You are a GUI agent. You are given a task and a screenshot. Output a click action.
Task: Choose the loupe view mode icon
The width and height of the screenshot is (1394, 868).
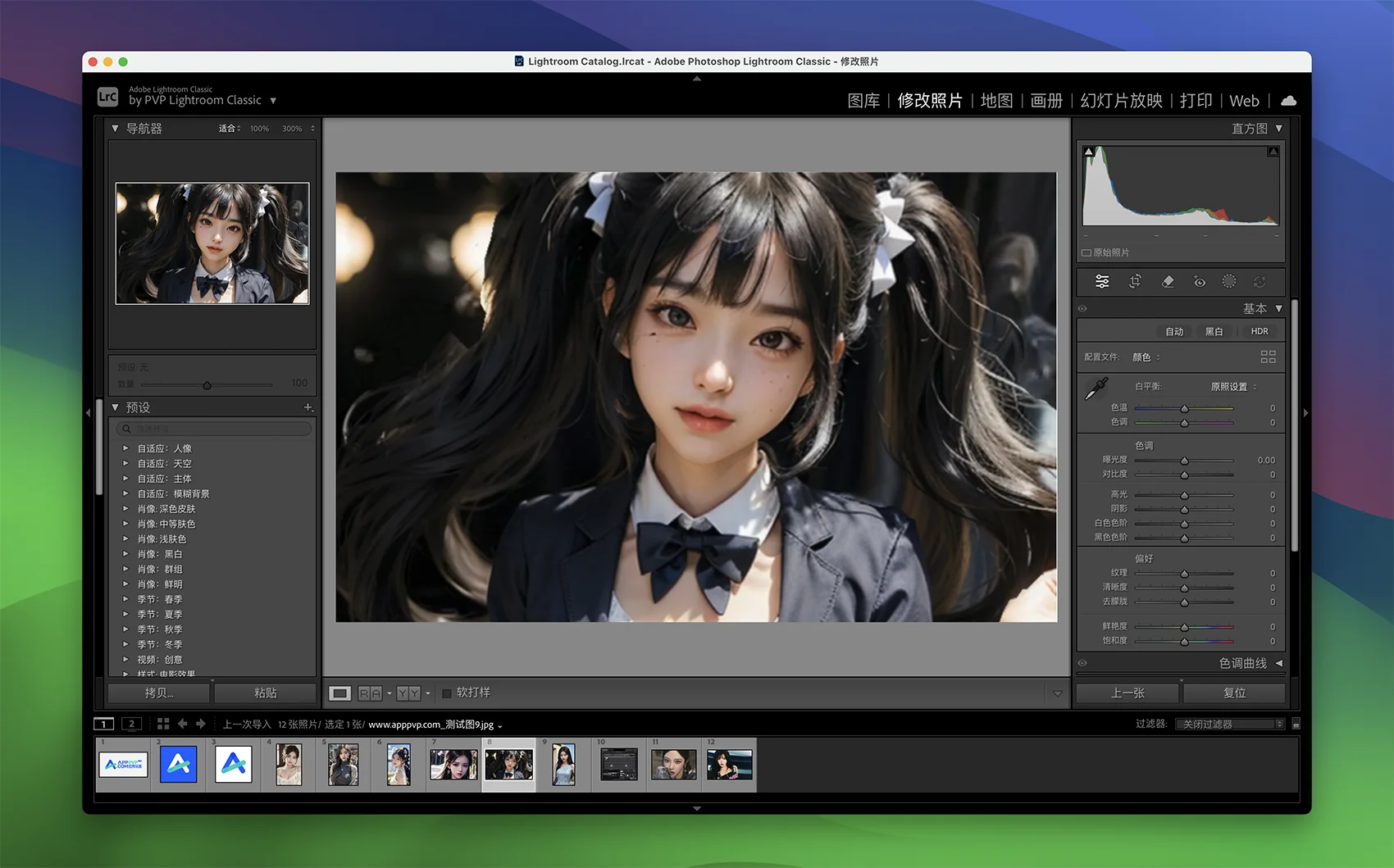click(x=339, y=693)
